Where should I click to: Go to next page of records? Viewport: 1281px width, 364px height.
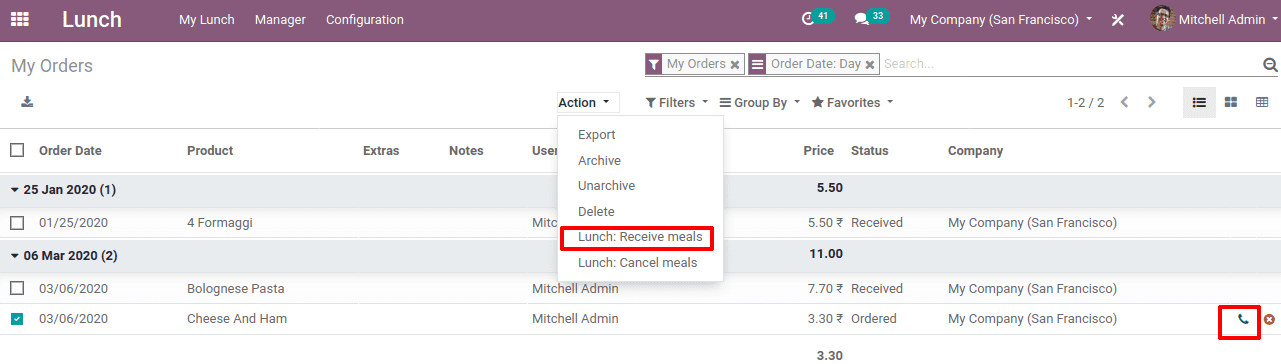click(1152, 102)
